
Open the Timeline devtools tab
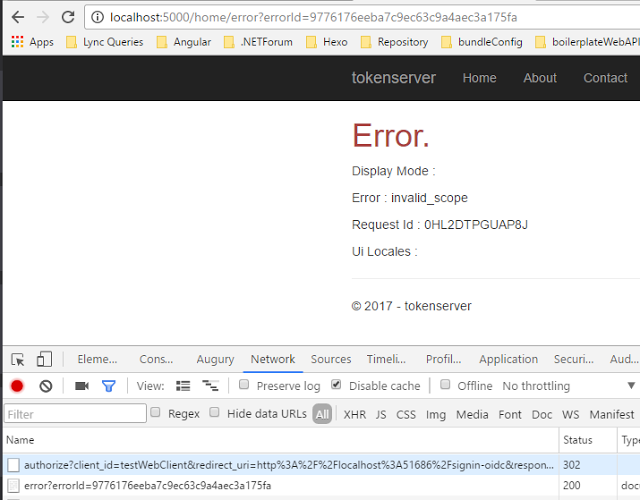(386, 359)
